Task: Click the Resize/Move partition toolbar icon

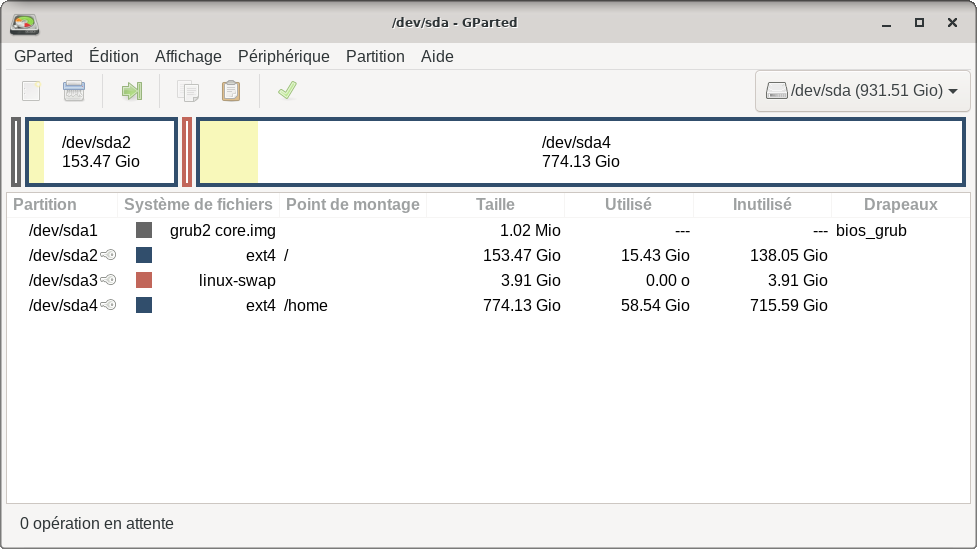Action: tap(131, 91)
